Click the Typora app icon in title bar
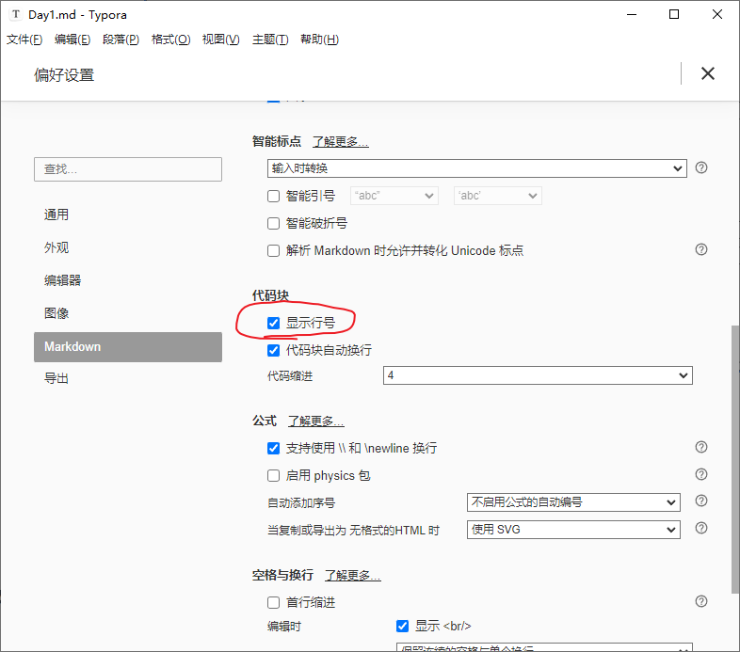The width and height of the screenshot is (740, 652). [x=16, y=15]
